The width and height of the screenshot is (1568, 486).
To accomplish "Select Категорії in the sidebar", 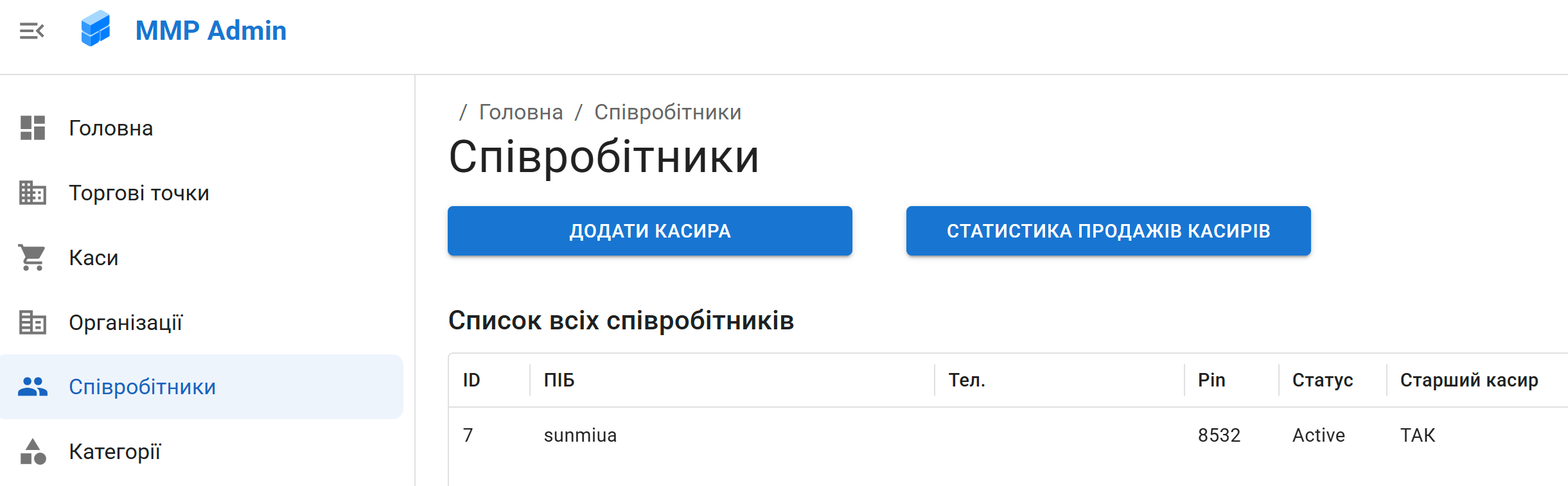I will pos(115,452).
